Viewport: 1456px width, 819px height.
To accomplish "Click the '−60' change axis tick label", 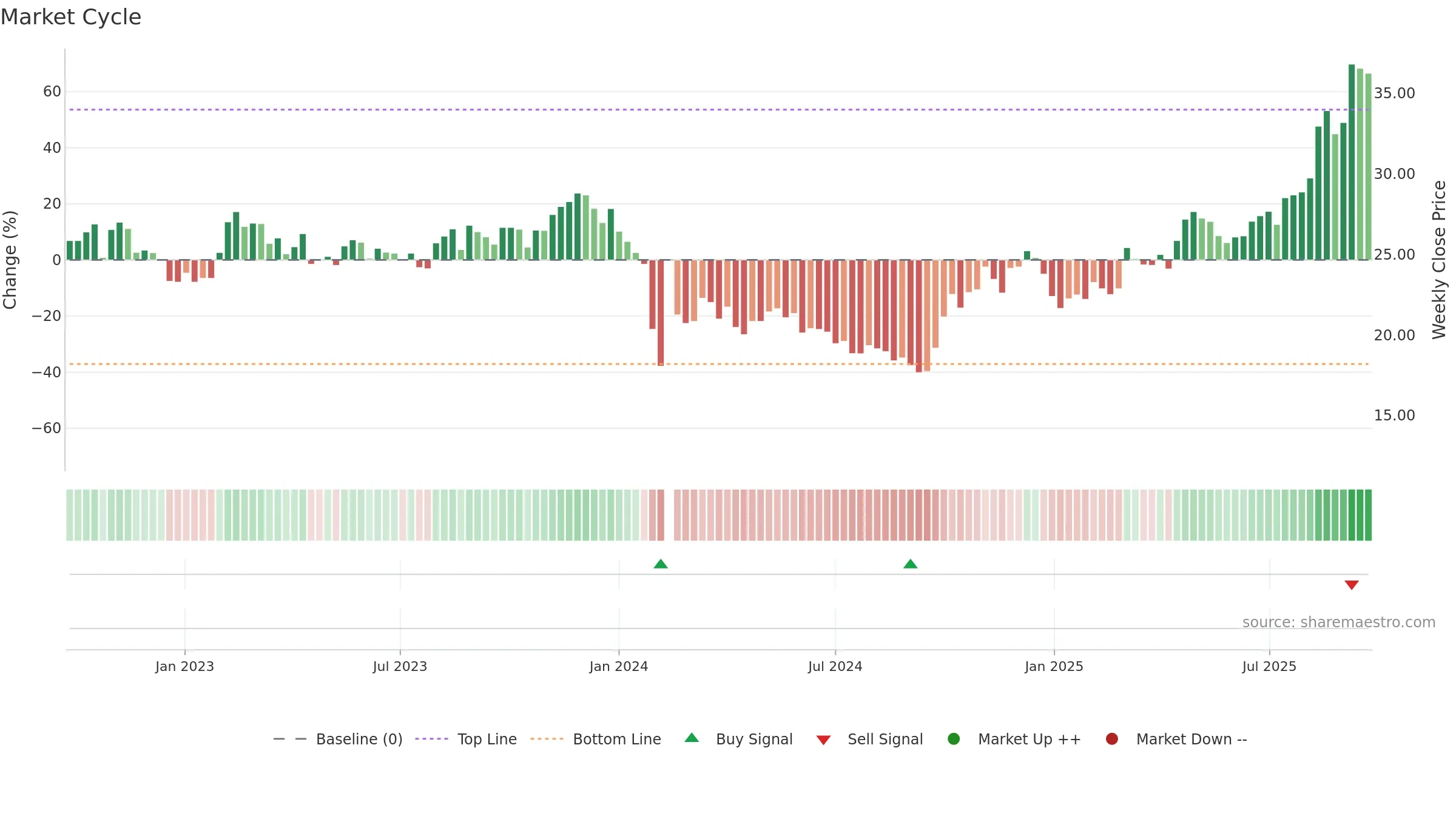I will (47, 428).
